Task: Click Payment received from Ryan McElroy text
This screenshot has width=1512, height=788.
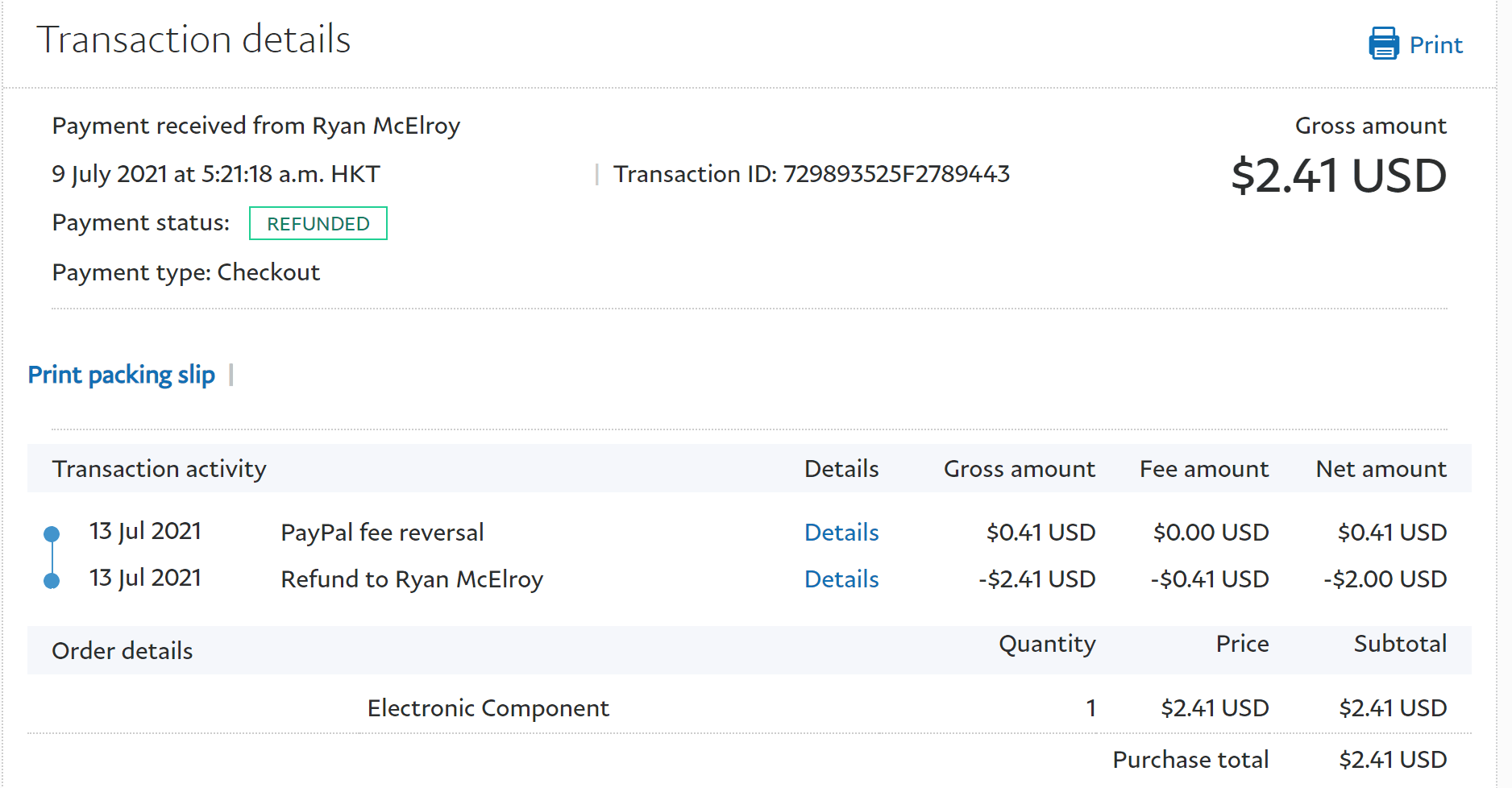Action: pyautogui.click(x=256, y=126)
